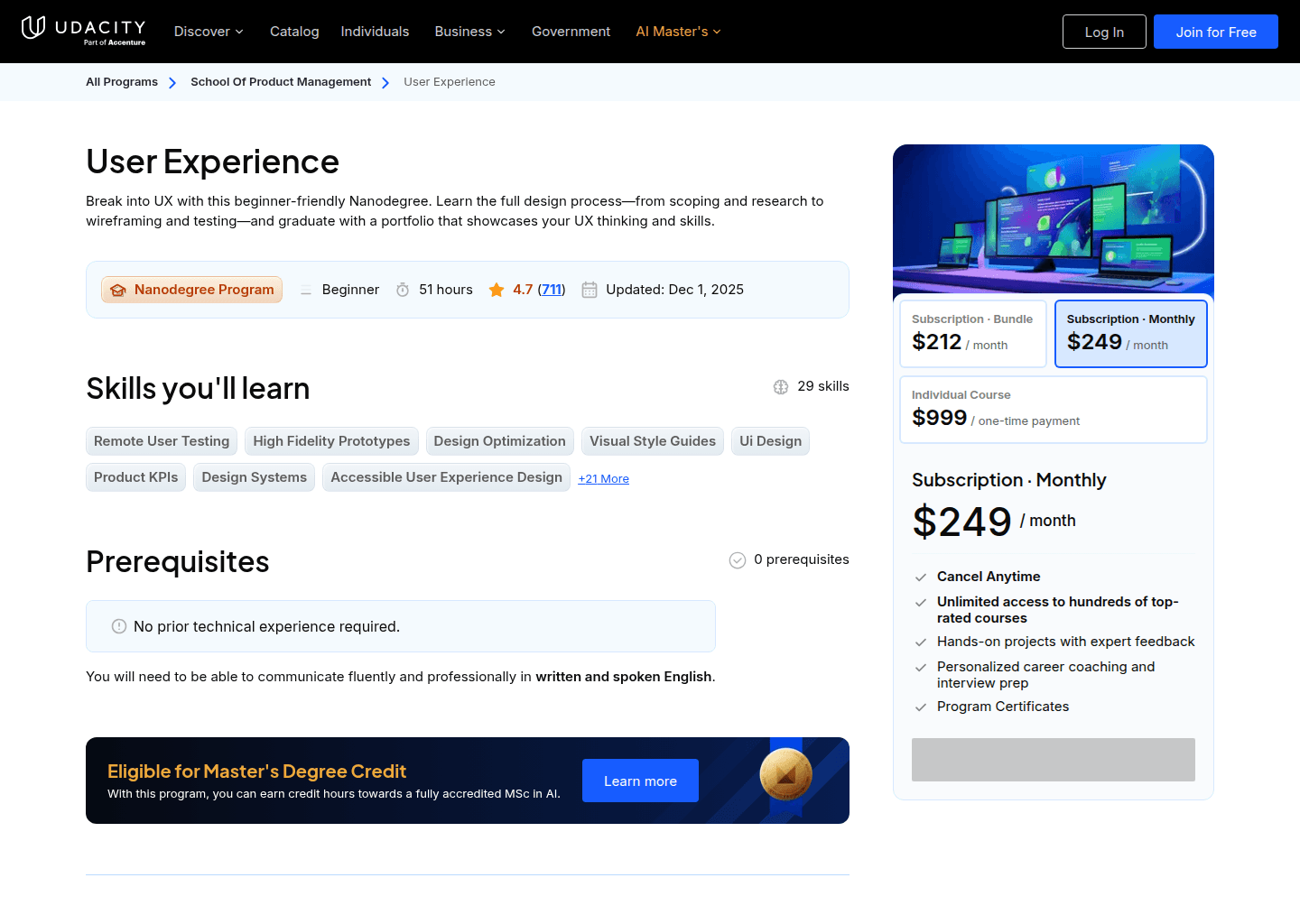
Task: Click the star rating icon
Action: point(497,290)
